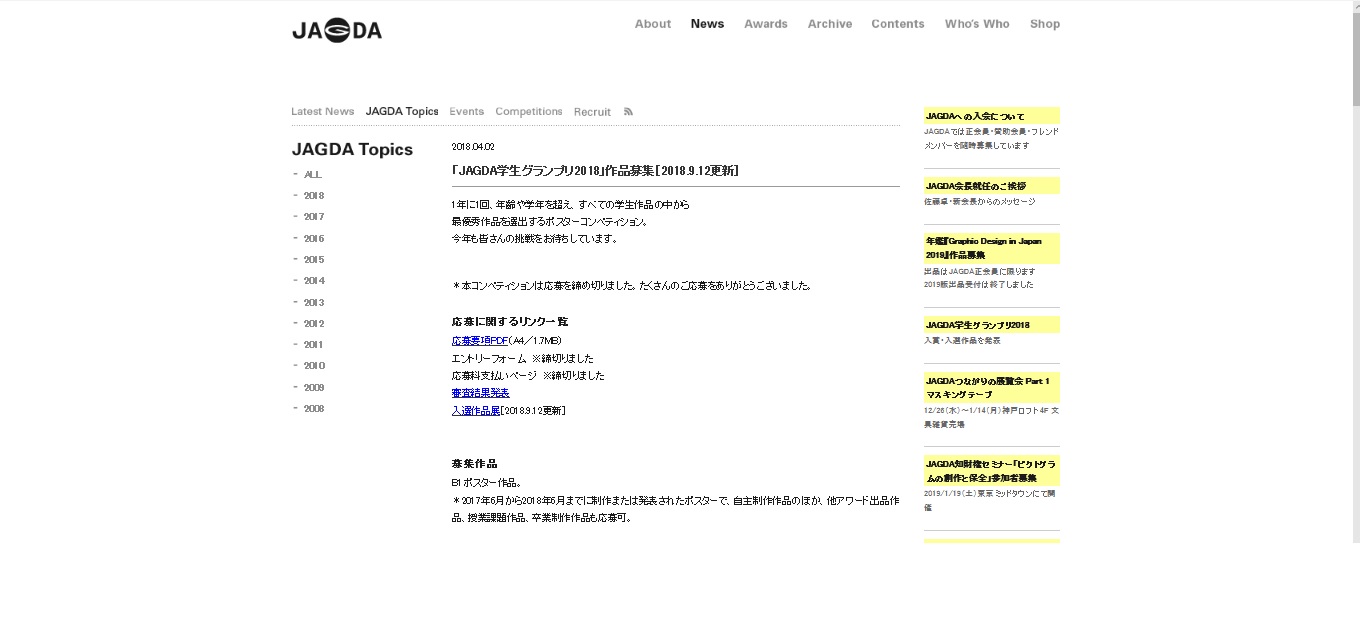Open the 審査結果発表 link
Screen dimensions: 1360x630
pyautogui.click(x=480, y=393)
